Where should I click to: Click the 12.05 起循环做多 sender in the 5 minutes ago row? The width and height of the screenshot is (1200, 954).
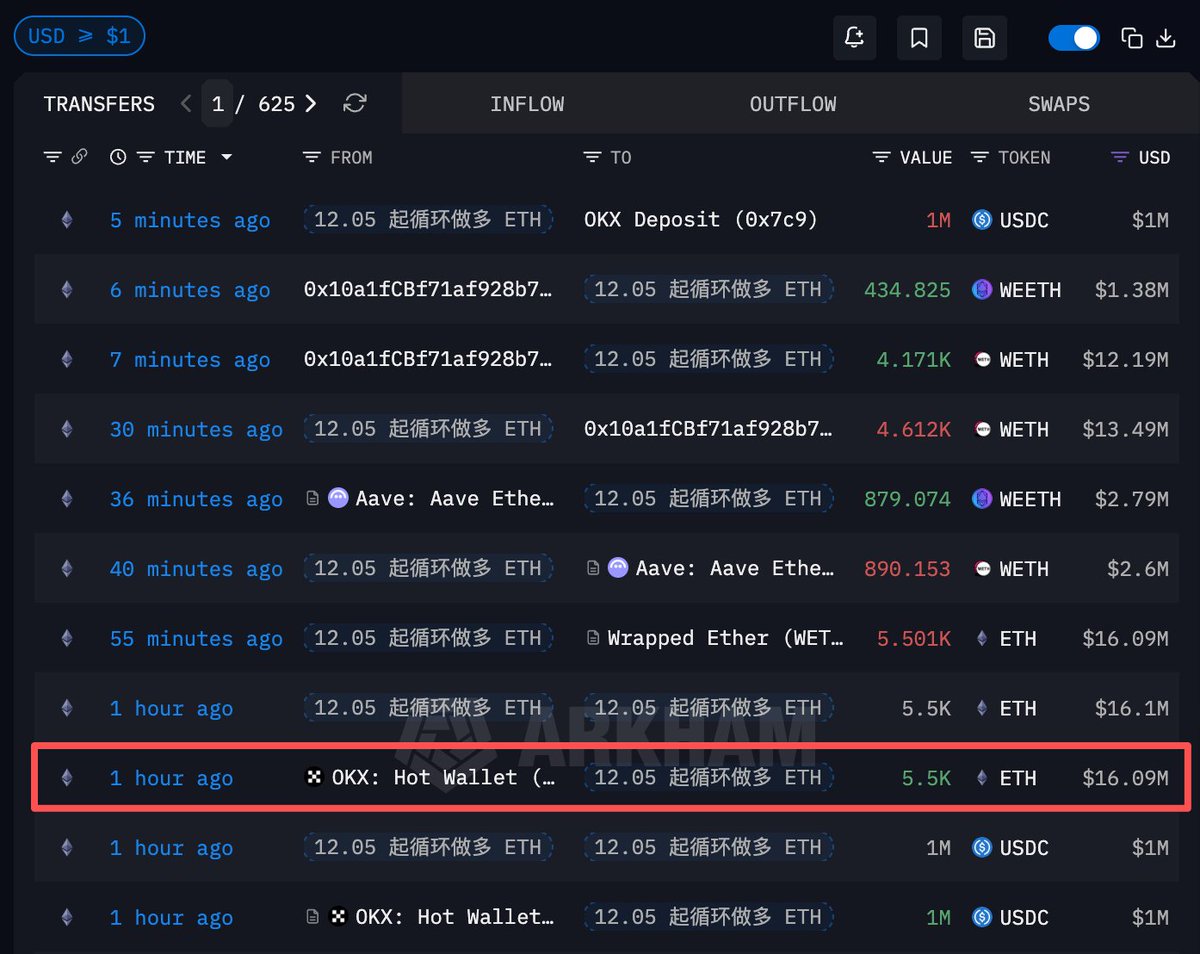click(x=428, y=219)
